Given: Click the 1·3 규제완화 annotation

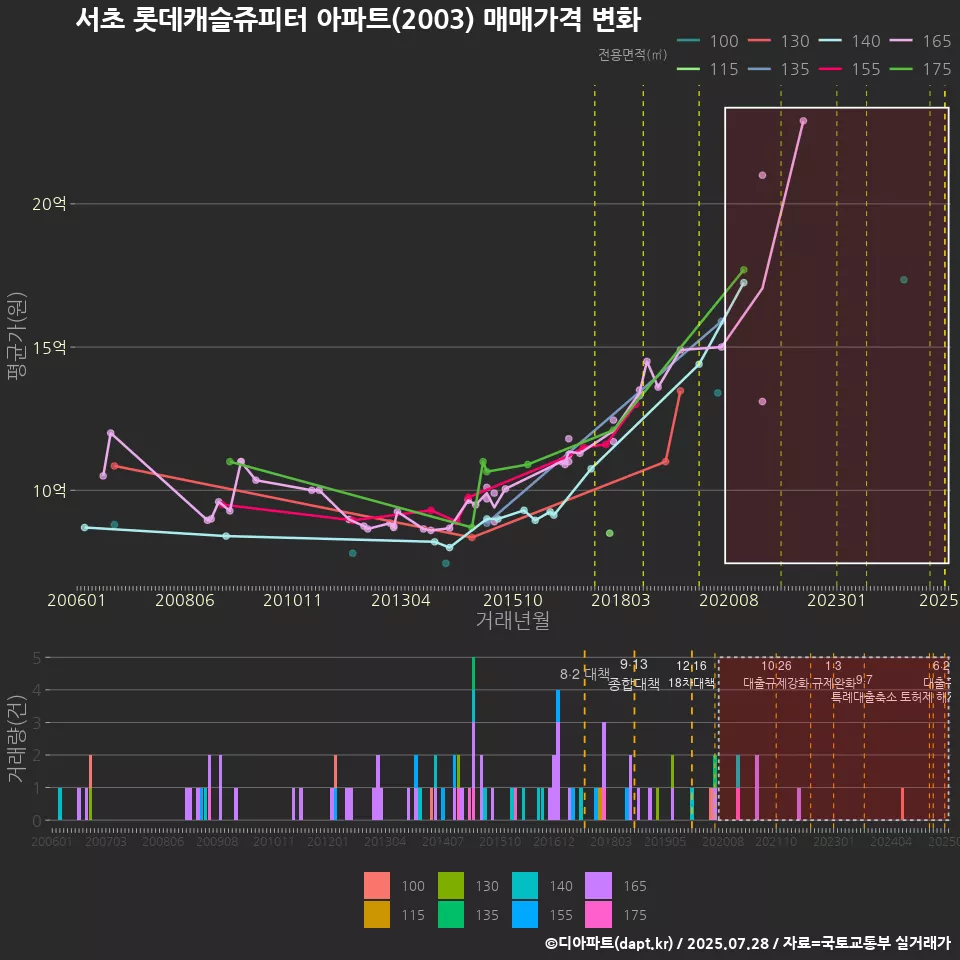Looking at the screenshot, I should (x=833, y=674).
